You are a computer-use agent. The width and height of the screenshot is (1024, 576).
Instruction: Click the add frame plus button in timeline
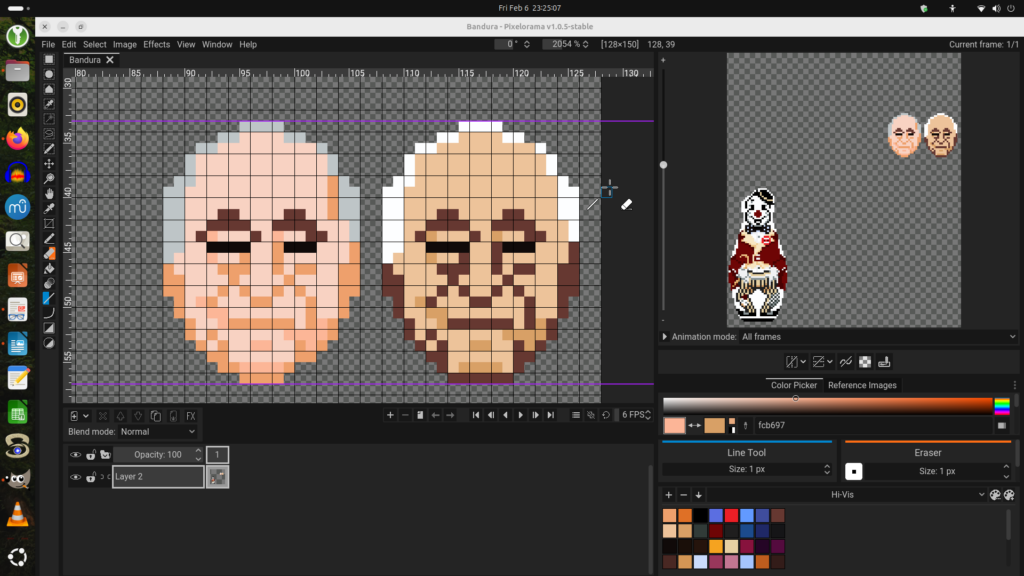390,415
